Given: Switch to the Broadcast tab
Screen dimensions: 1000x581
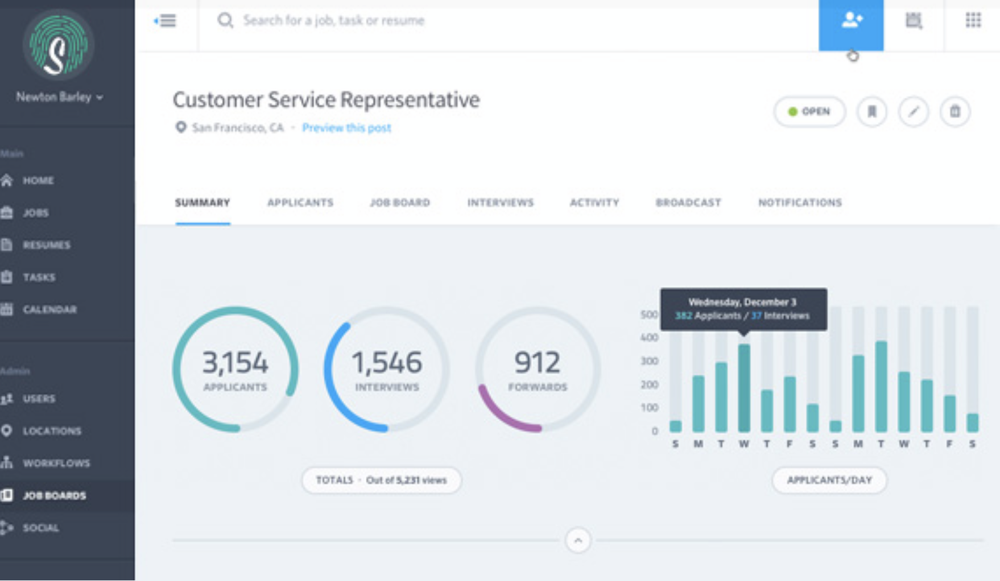Looking at the screenshot, I should coord(688,203).
